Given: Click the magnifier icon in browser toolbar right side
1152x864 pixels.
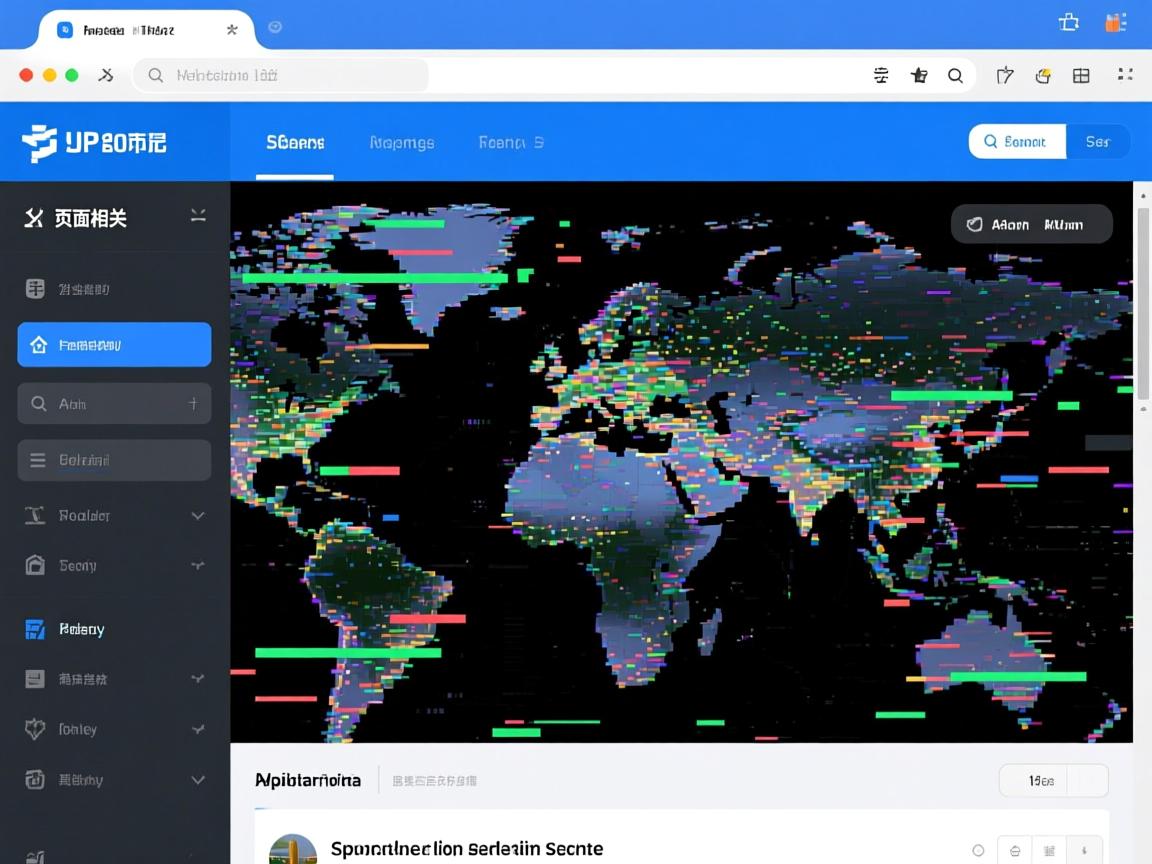Looking at the screenshot, I should click(x=955, y=76).
